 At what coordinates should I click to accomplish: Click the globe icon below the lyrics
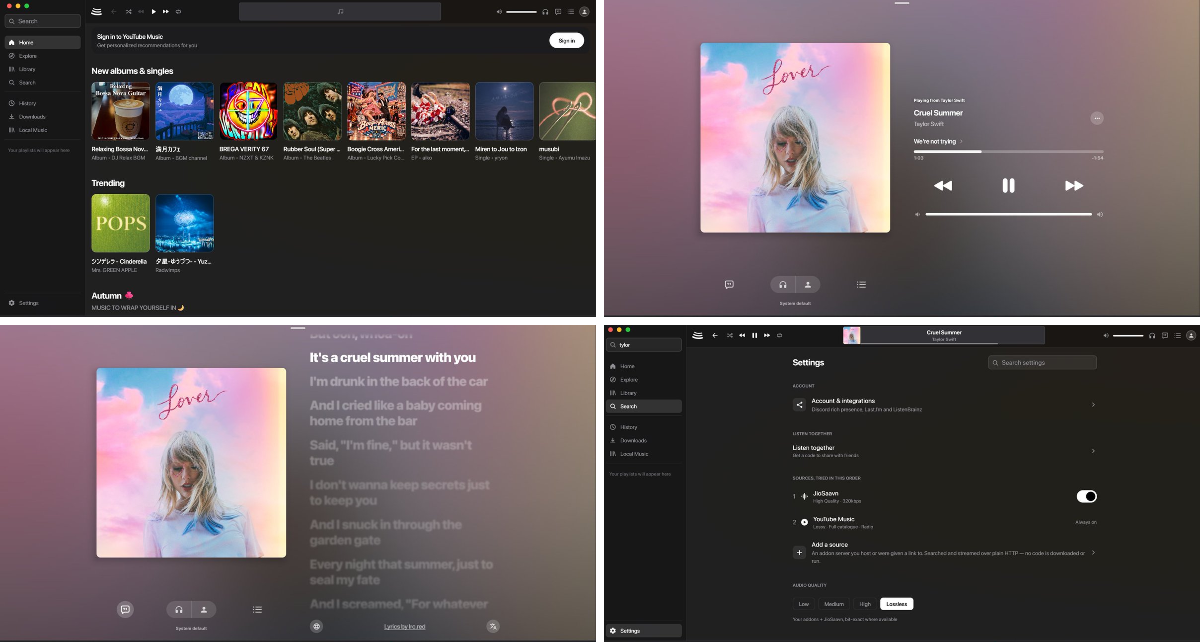[317, 626]
